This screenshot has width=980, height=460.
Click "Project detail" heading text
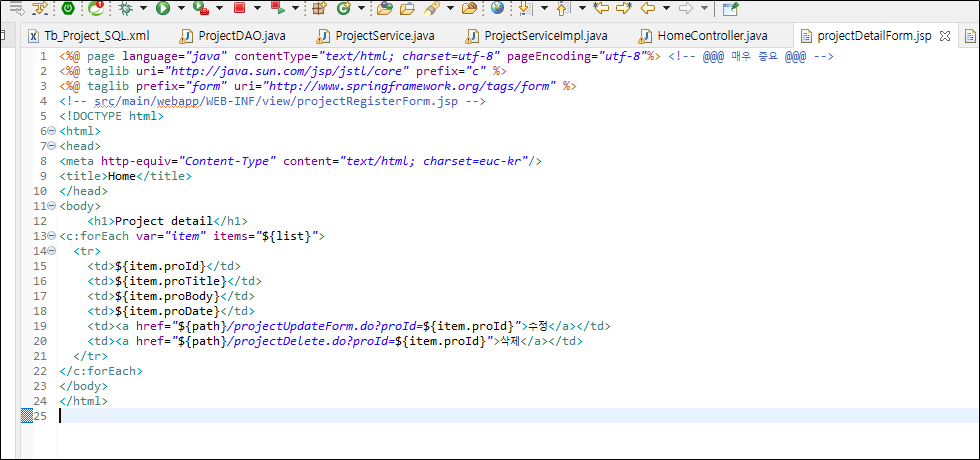pos(164,221)
